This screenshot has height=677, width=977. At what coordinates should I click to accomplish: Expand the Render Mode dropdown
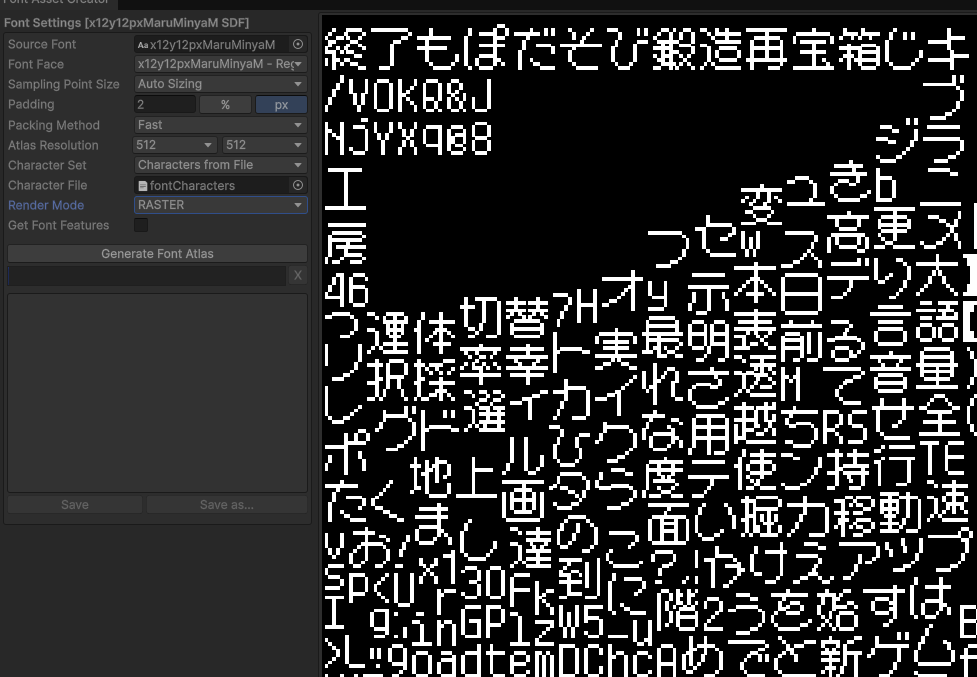pos(221,205)
